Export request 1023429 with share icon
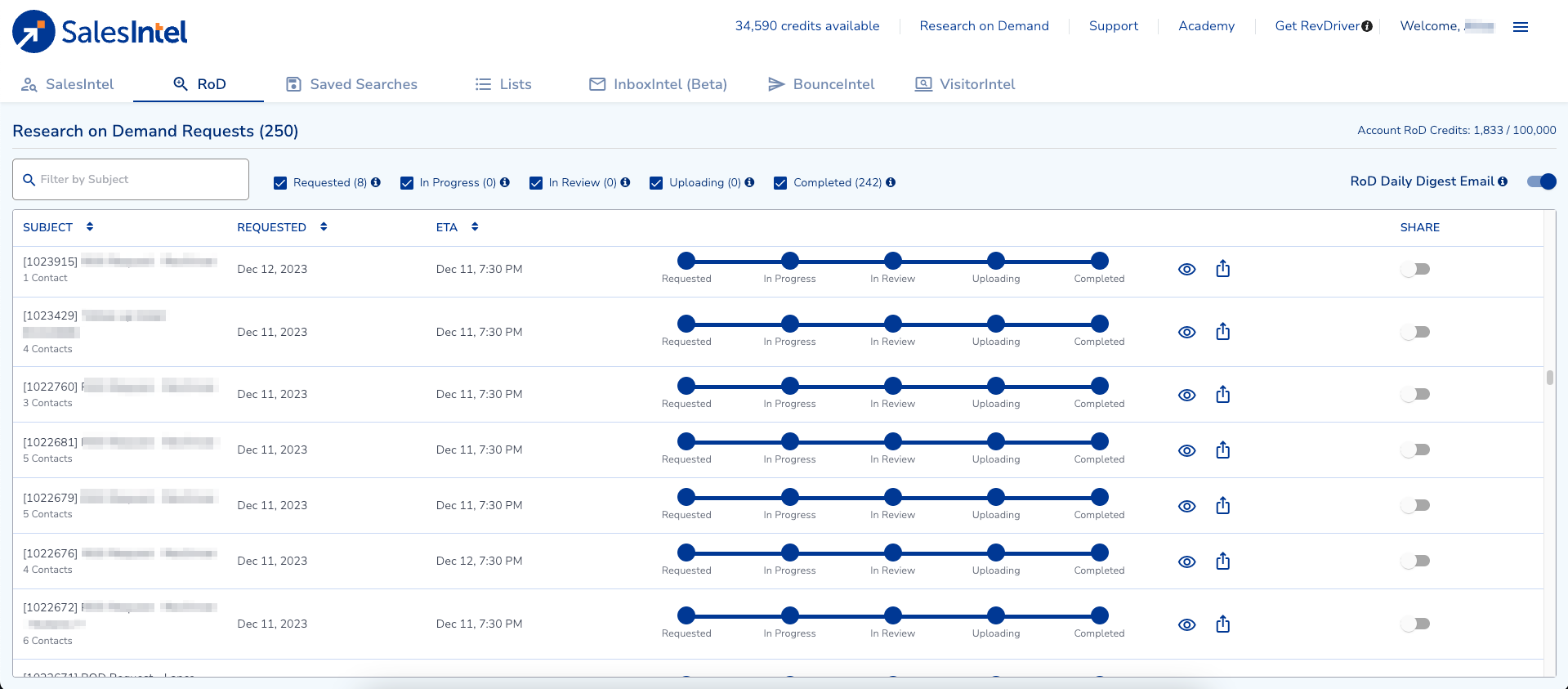 click(1222, 331)
